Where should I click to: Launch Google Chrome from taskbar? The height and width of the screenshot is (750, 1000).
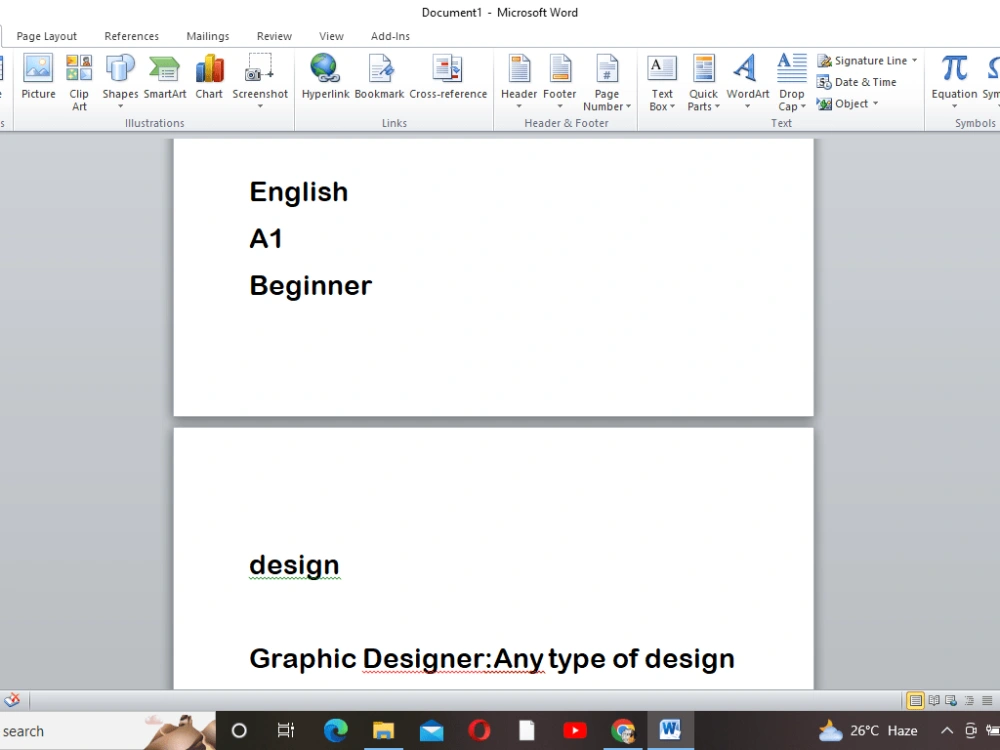coord(622,731)
